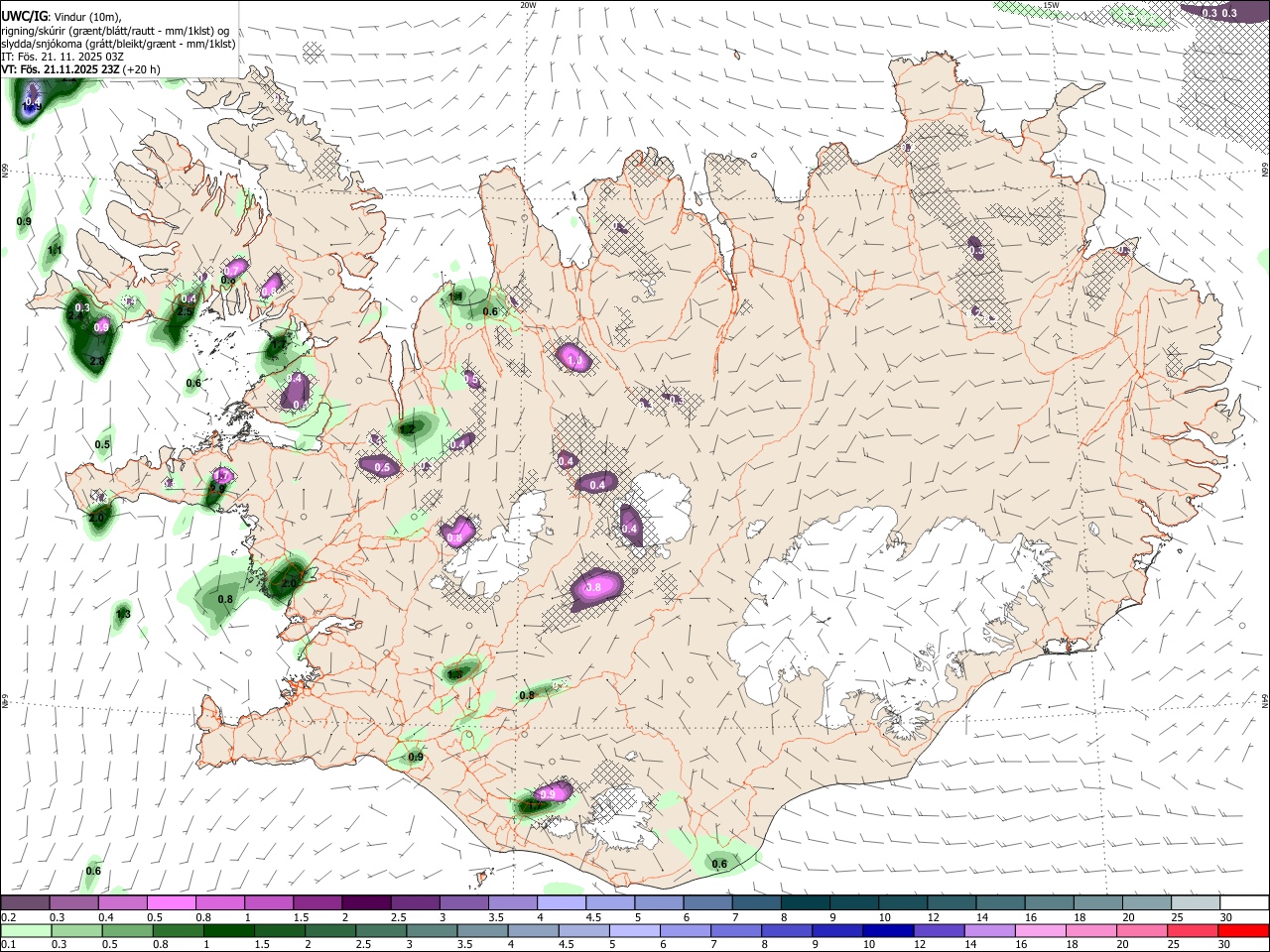Click the 66N latitude label on the right edge

[1264, 171]
